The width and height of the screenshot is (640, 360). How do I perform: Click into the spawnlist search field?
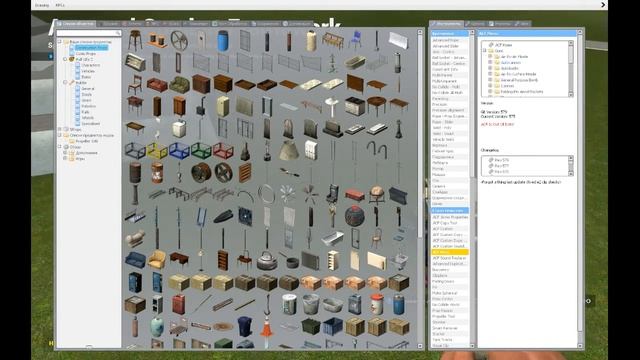(89, 33)
